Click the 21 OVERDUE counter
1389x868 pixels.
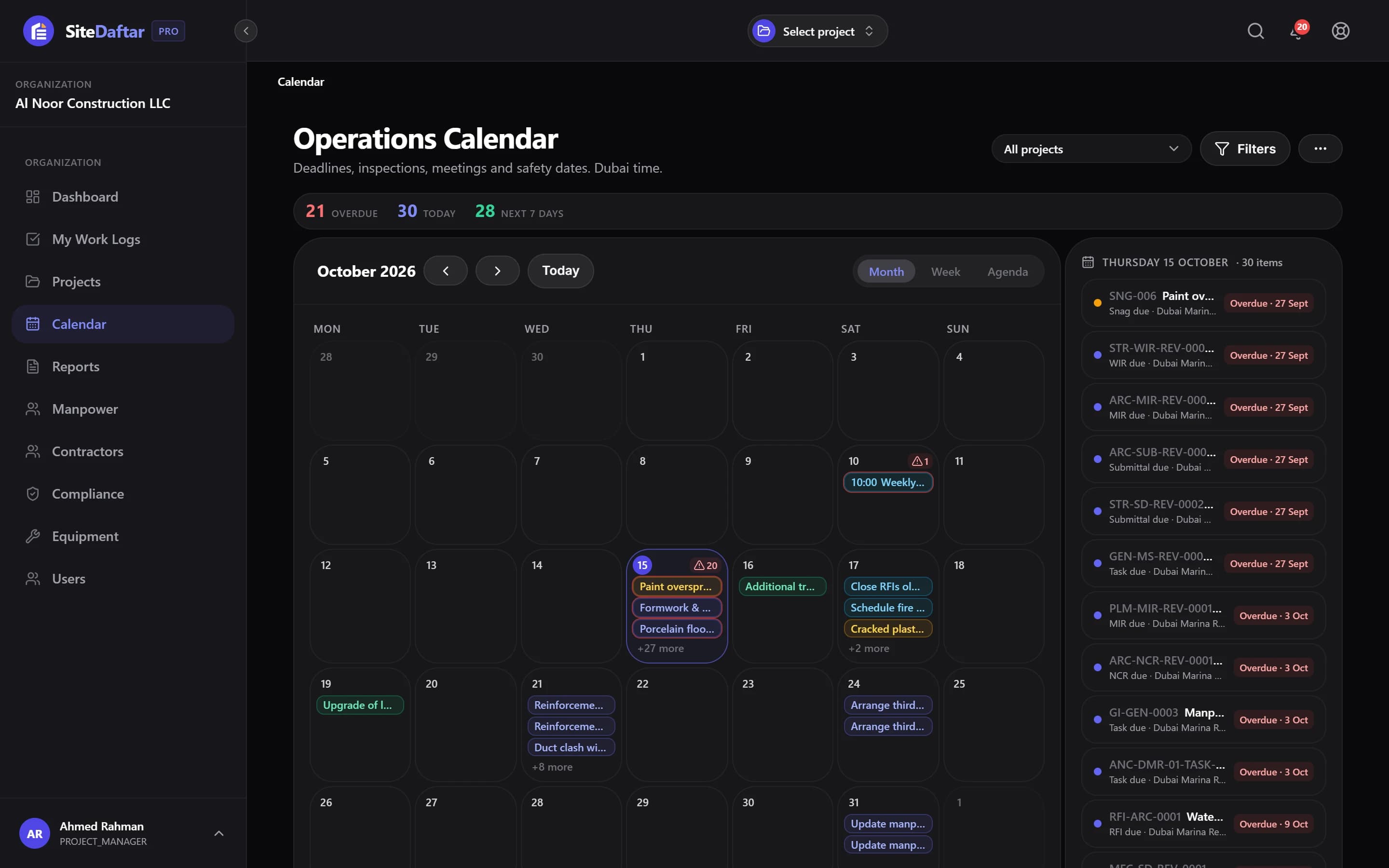pos(341,212)
